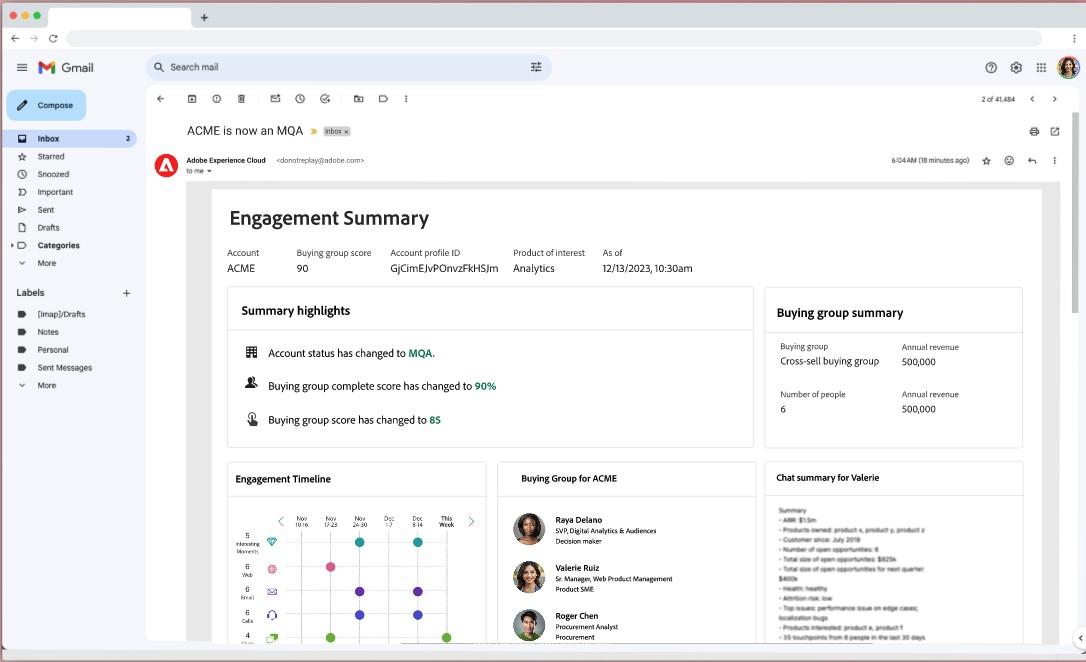Viewport: 1086px width, 662px height.
Task: Click Roger Chen's profile photo
Action: pos(528,625)
